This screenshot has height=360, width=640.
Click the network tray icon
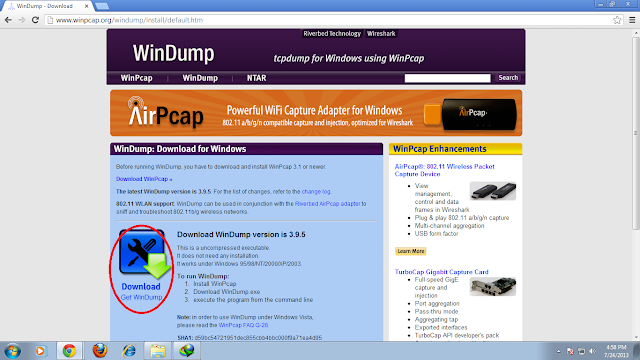582,351
